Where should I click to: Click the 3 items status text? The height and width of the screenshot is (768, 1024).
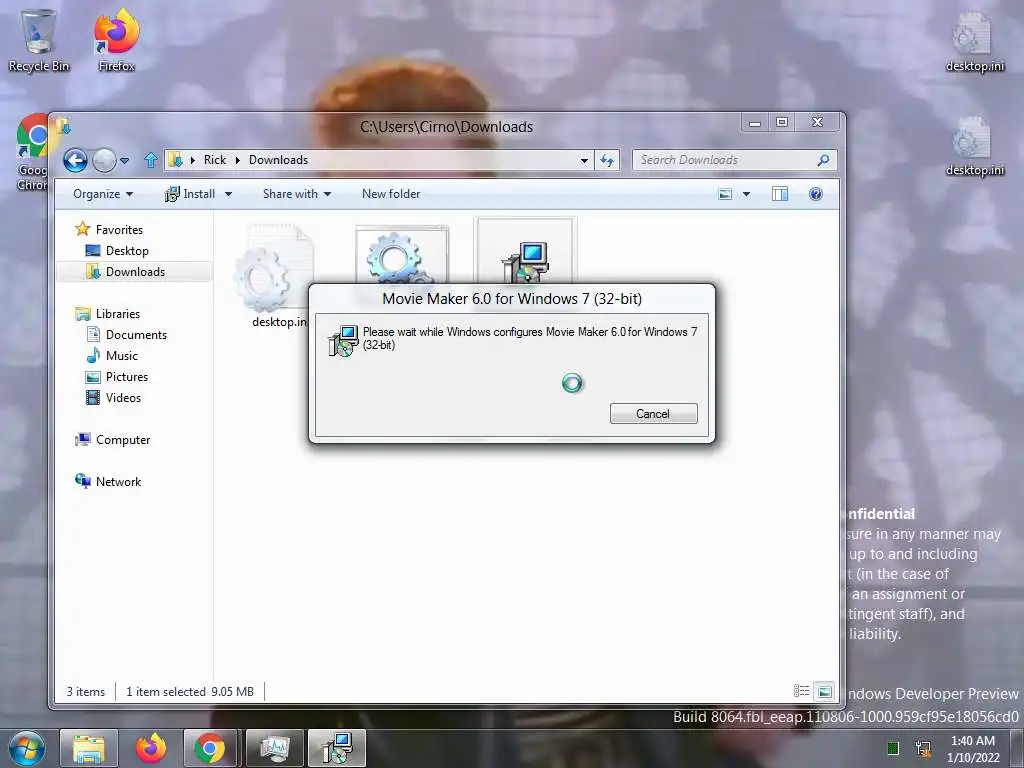(x=86, y=692)
